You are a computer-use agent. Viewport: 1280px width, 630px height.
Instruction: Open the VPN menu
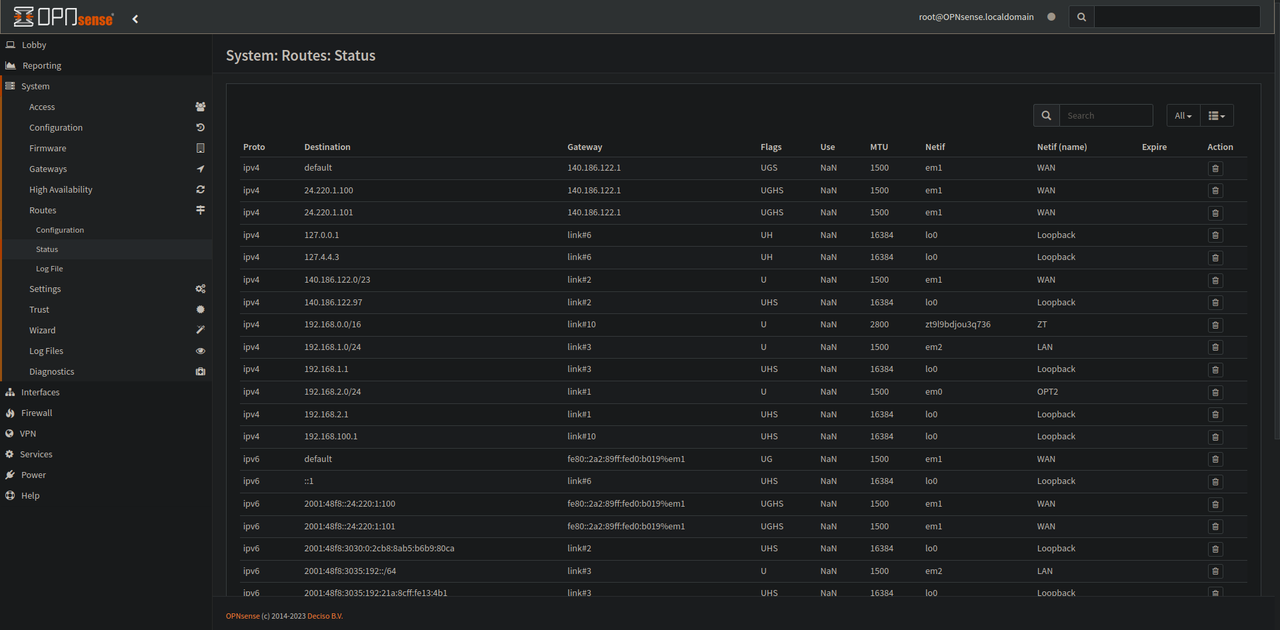[x=106, y=434]
